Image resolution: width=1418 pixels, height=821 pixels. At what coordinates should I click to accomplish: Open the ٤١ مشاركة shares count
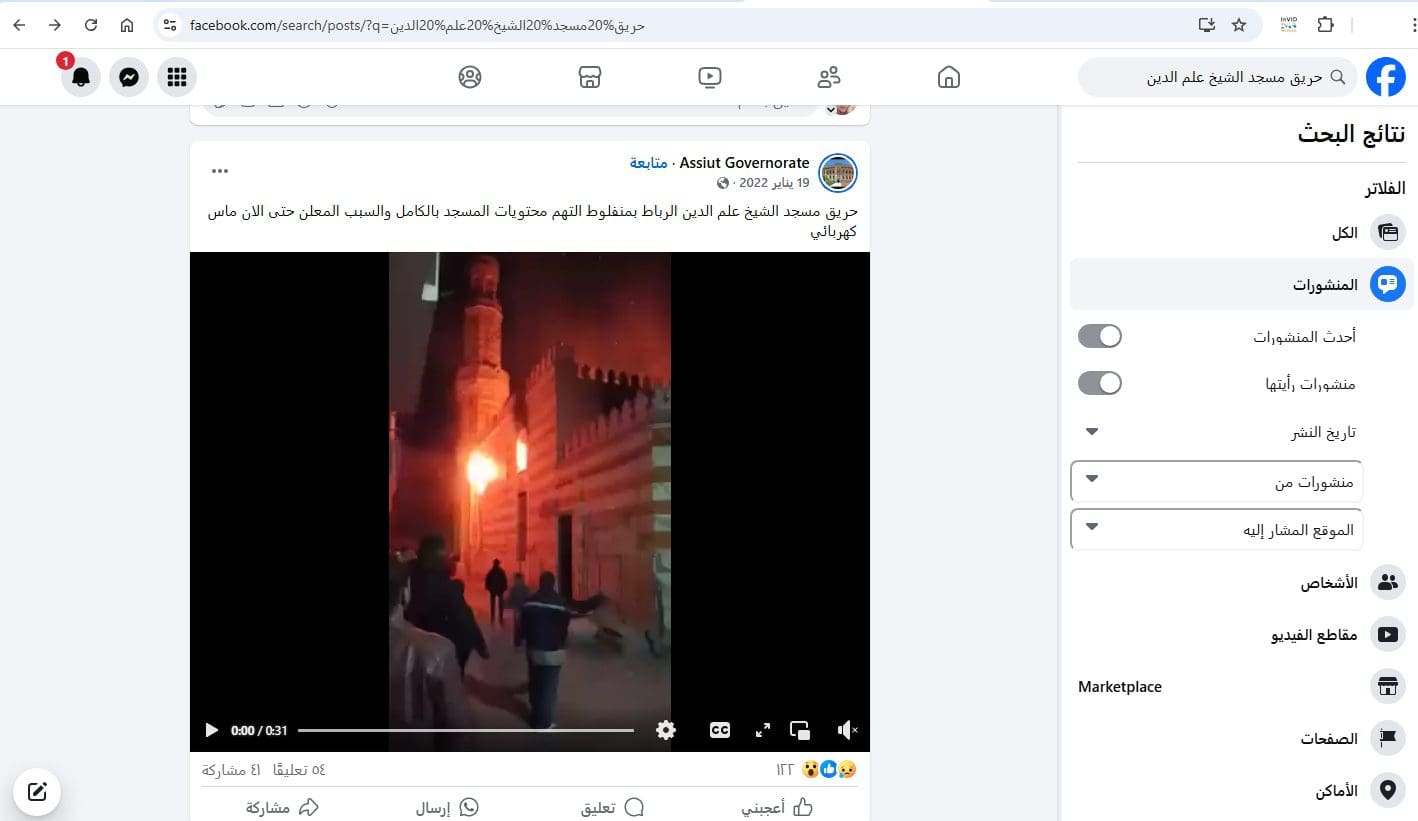pos(231,770)
